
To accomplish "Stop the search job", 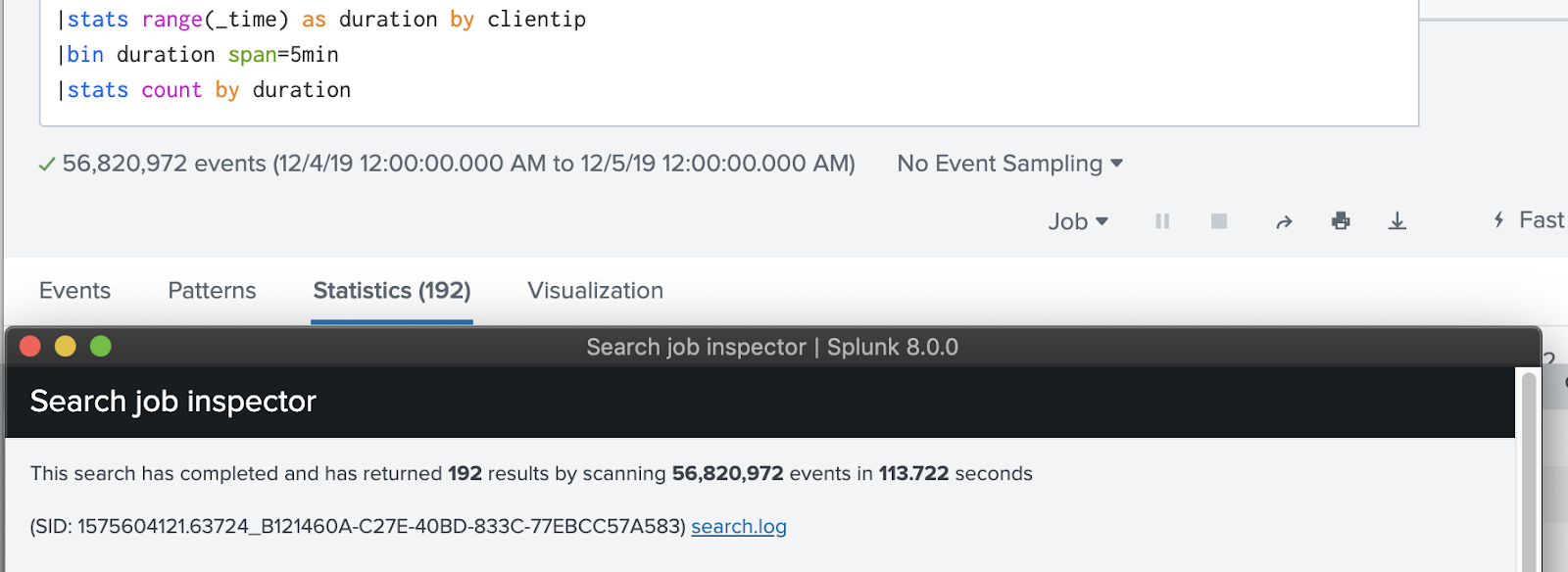I will pos(1219,221).
